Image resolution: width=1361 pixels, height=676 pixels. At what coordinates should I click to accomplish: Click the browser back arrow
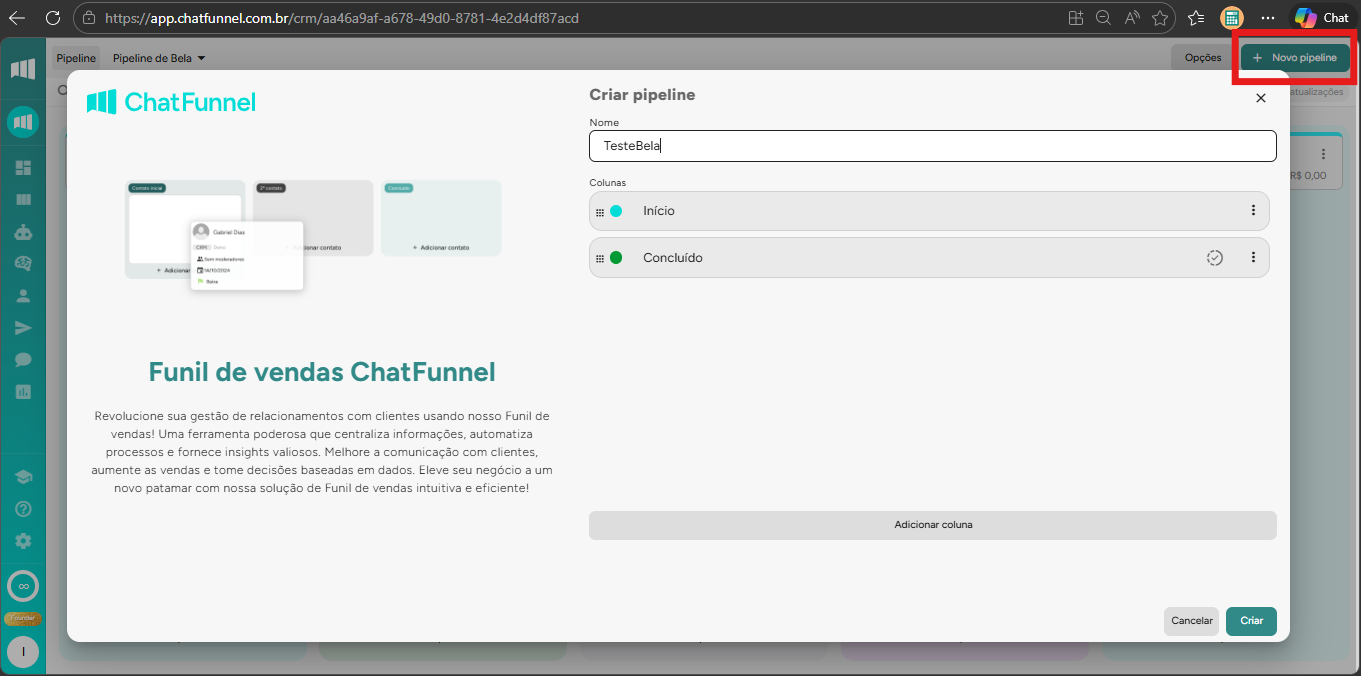click(17, 18)
